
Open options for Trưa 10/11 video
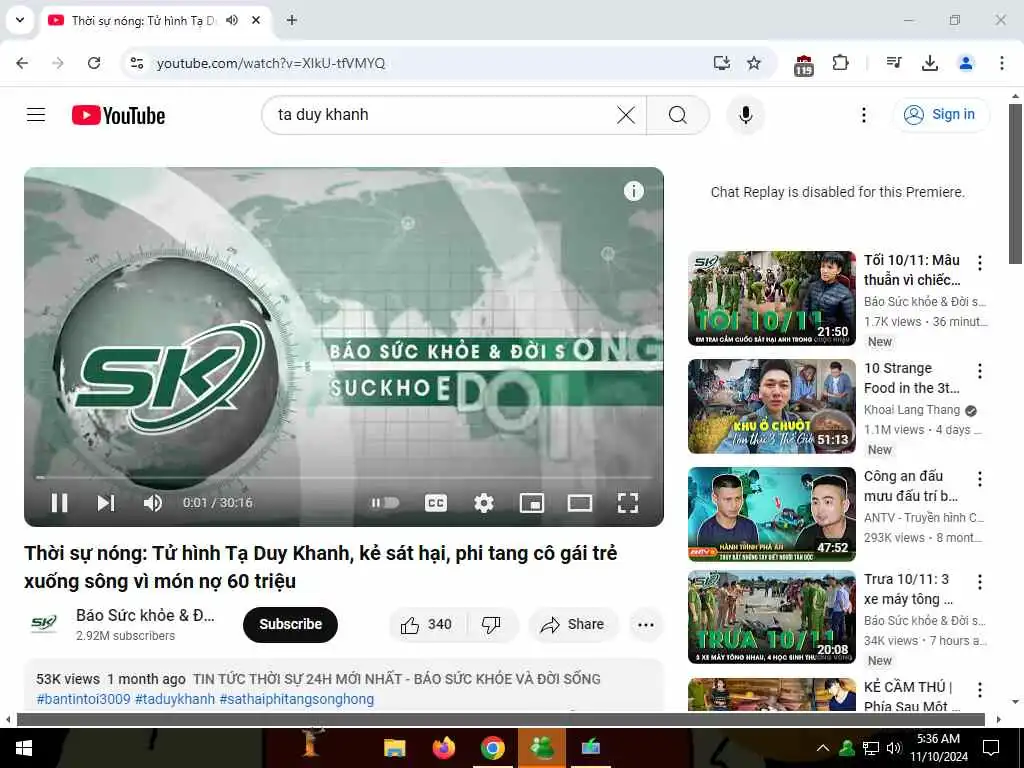click(980, 582)
